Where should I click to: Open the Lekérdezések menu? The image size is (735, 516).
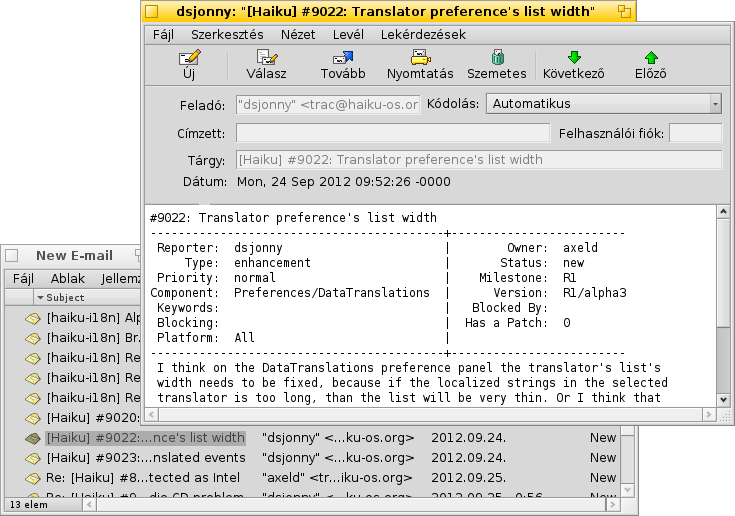coord(423,34)
